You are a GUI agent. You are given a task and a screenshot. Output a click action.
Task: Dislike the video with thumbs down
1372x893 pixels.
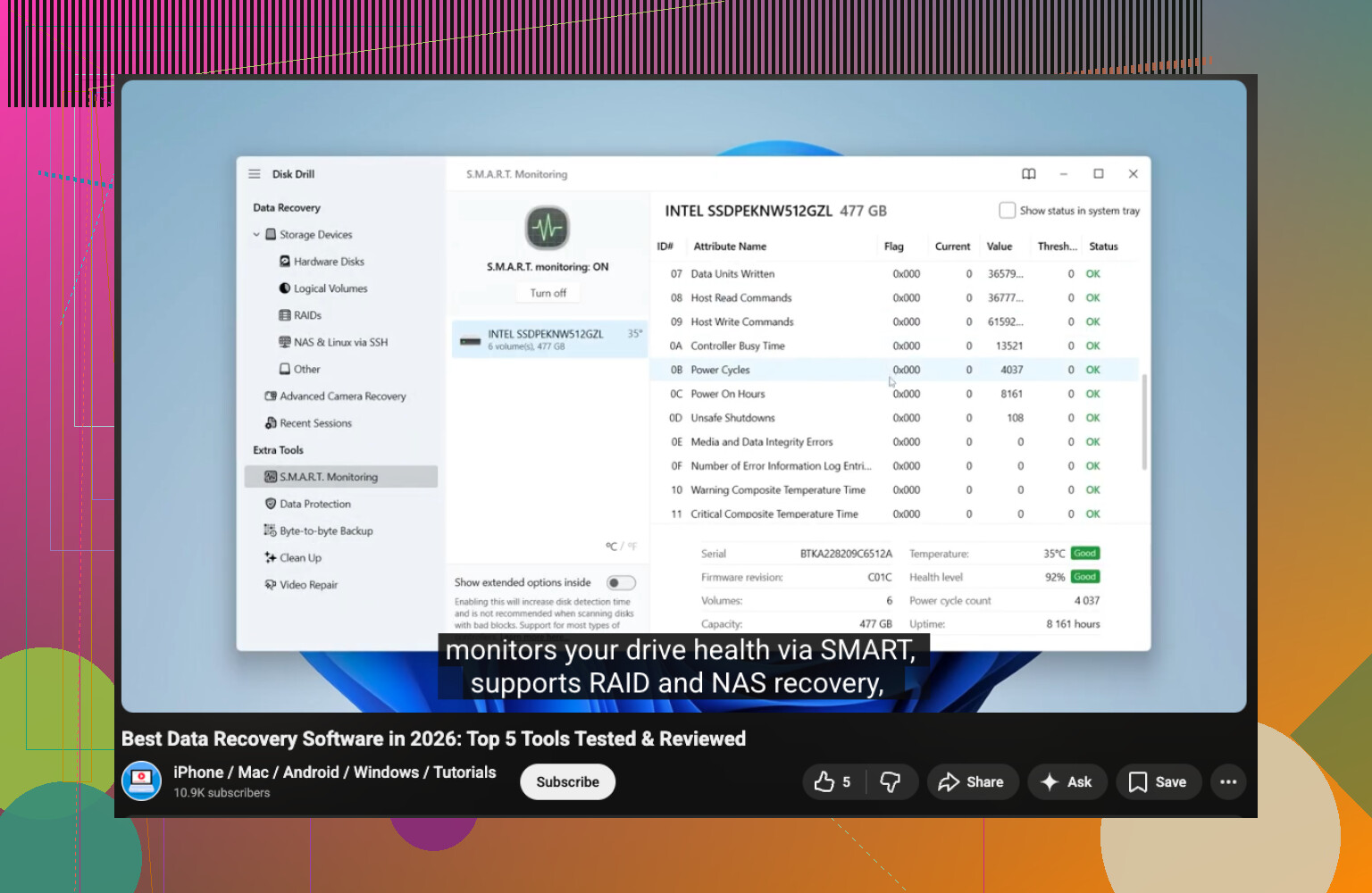pos(891,782)
